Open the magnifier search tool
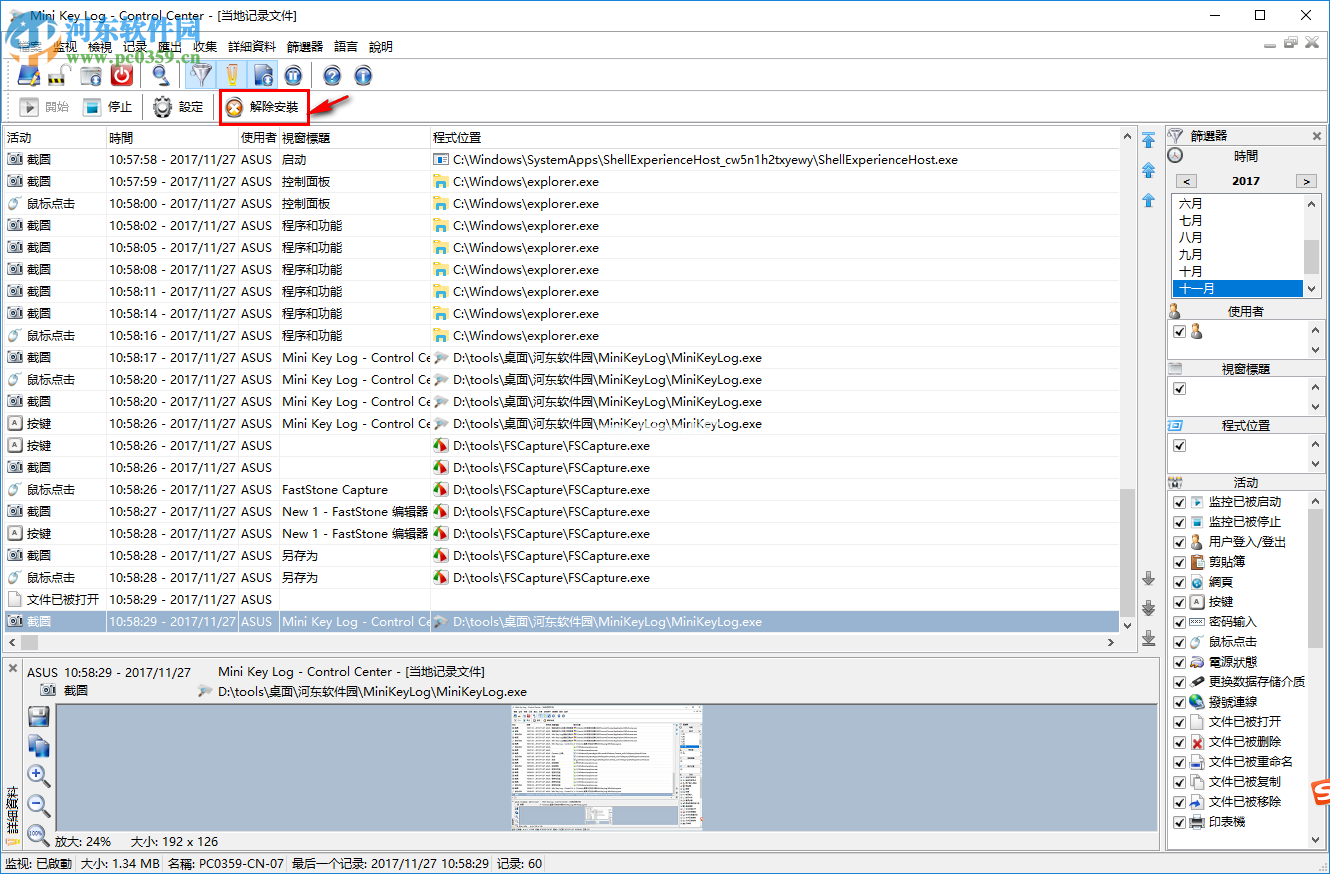This screenshot has width=1330, height=874. pos(160,75)
